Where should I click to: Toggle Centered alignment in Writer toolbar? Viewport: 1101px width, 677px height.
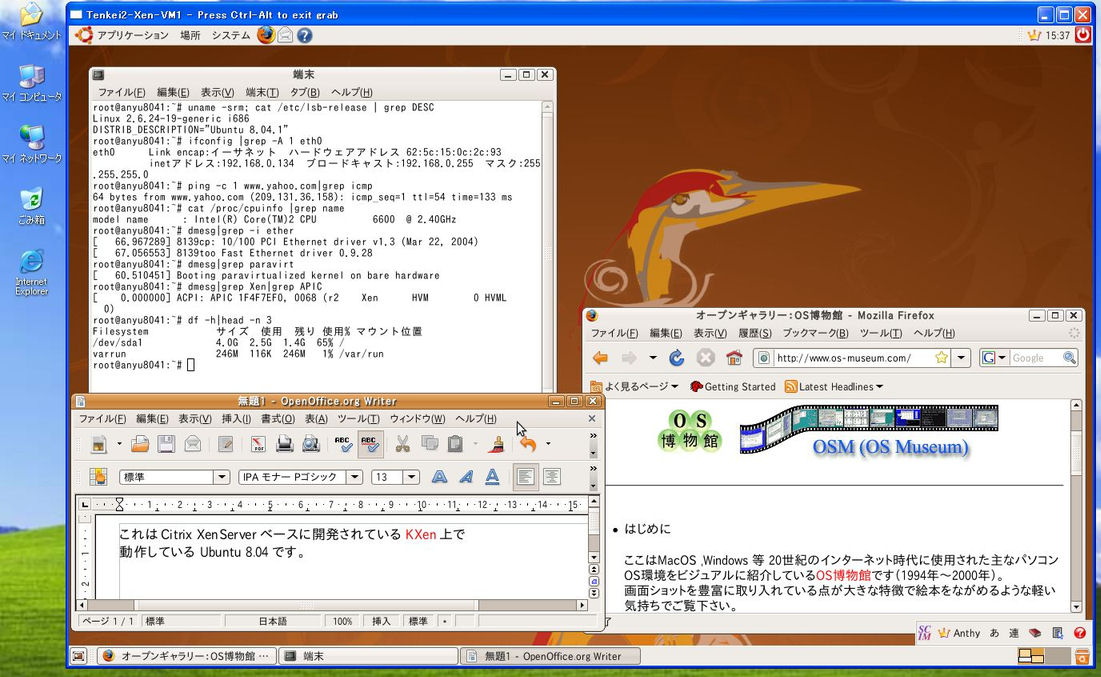tap(553, 477)
